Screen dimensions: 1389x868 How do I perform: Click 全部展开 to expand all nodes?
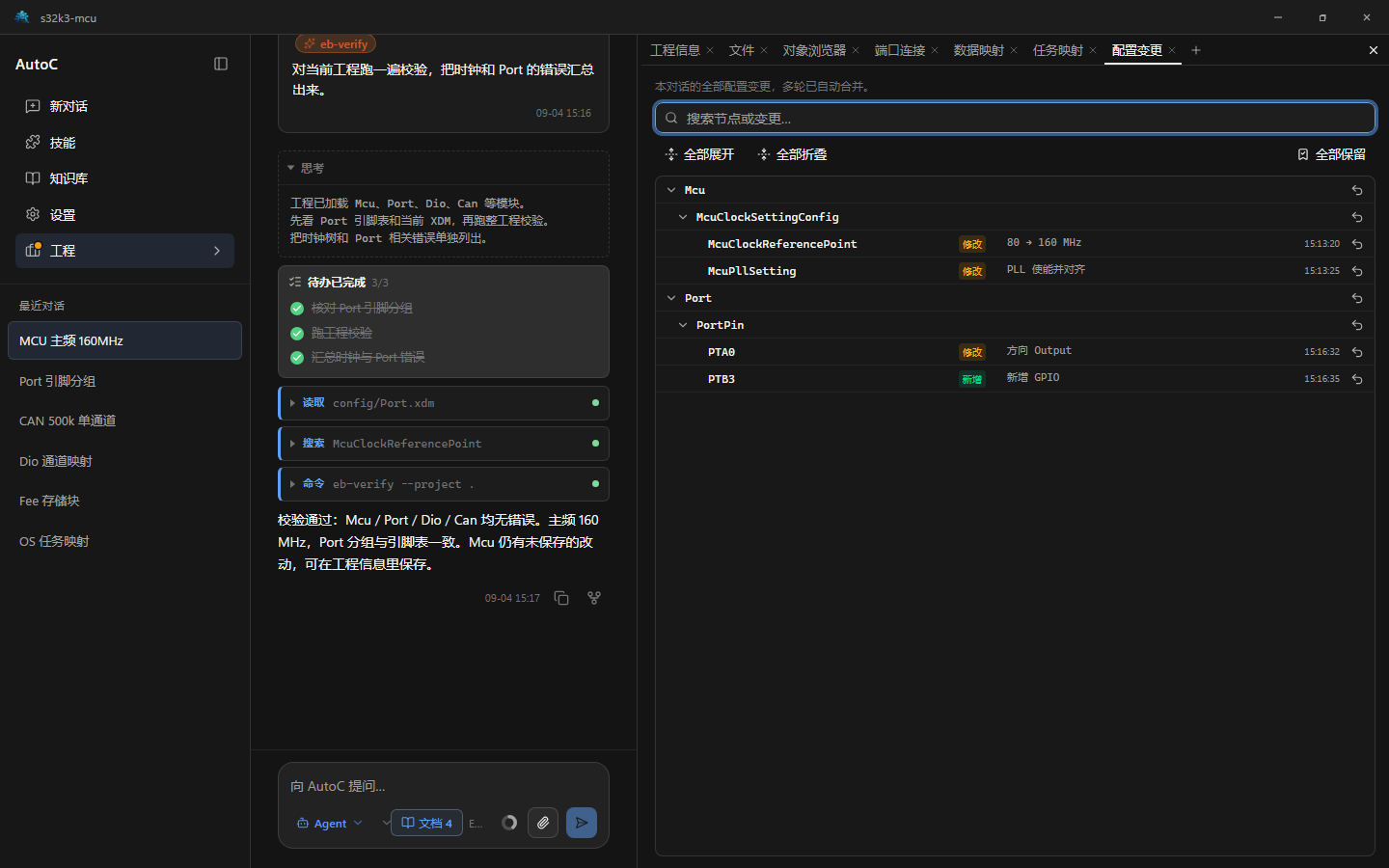699,154
